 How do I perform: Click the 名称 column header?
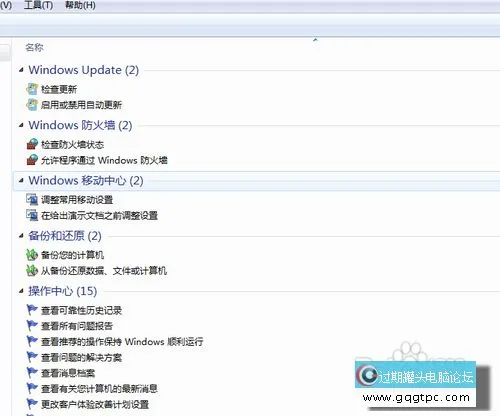point(34,47)
